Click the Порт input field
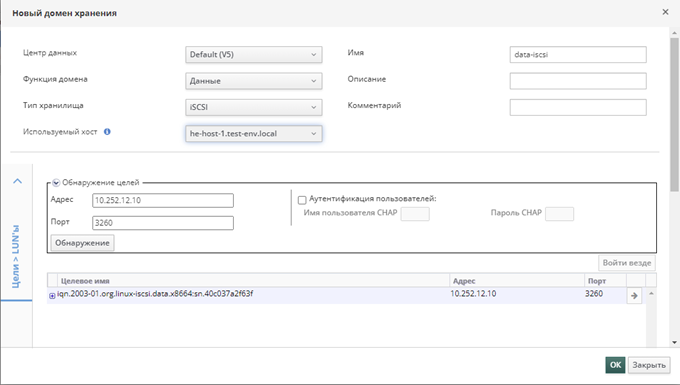 tap(163, 223)
